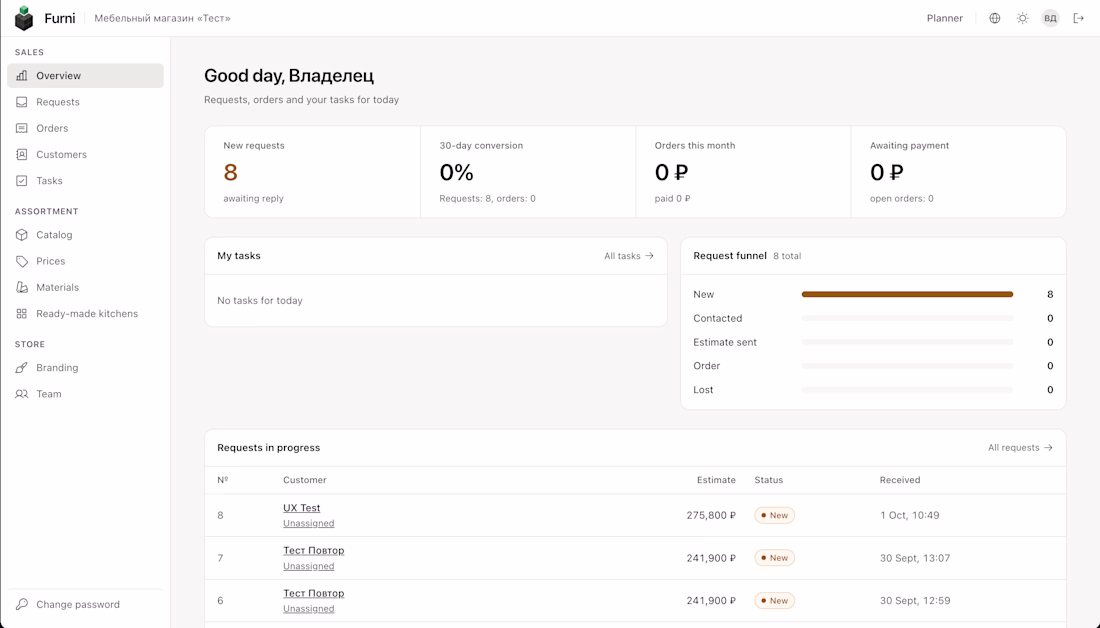Click the logout icon in header

1079,18
